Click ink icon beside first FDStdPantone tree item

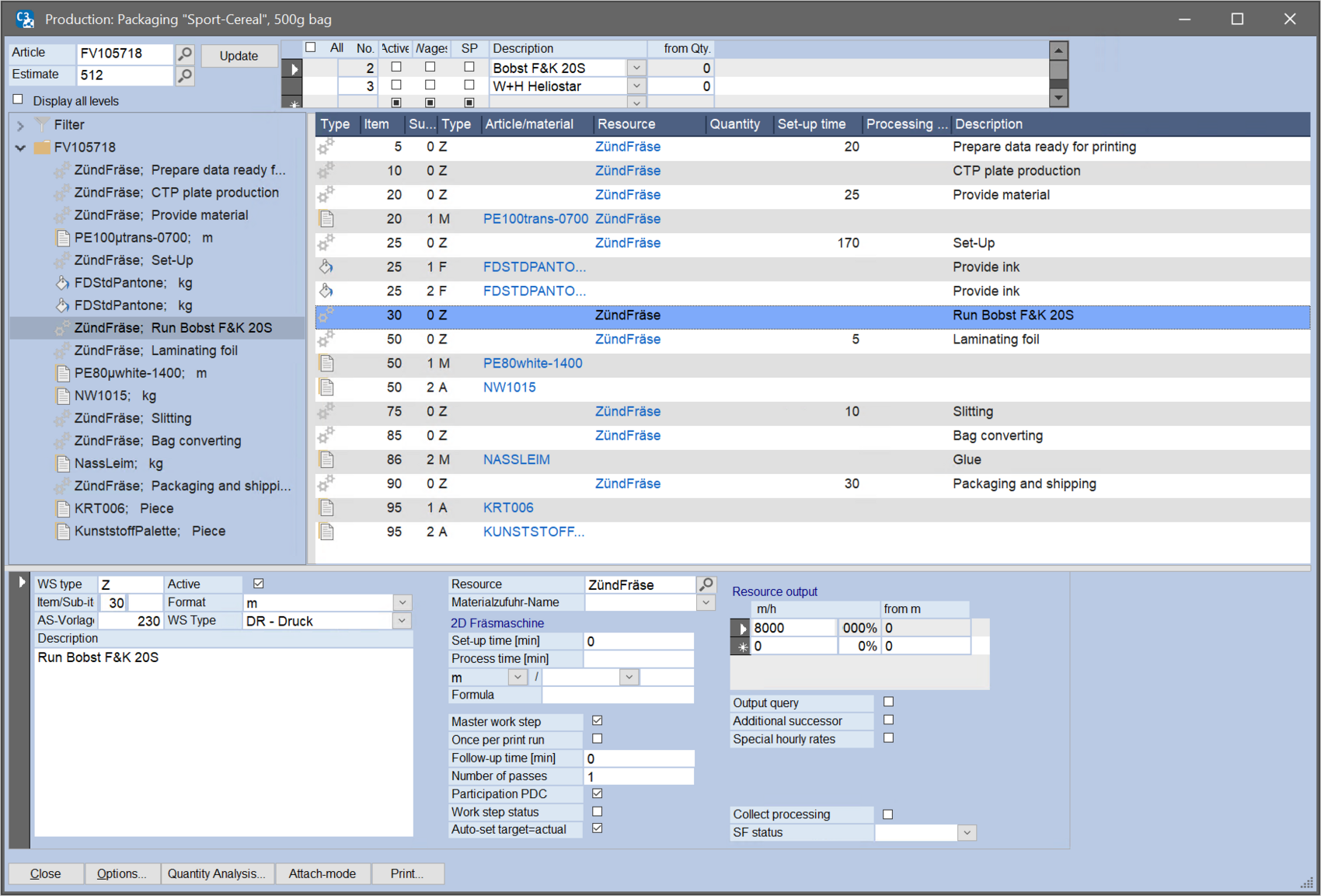(63, 283)
